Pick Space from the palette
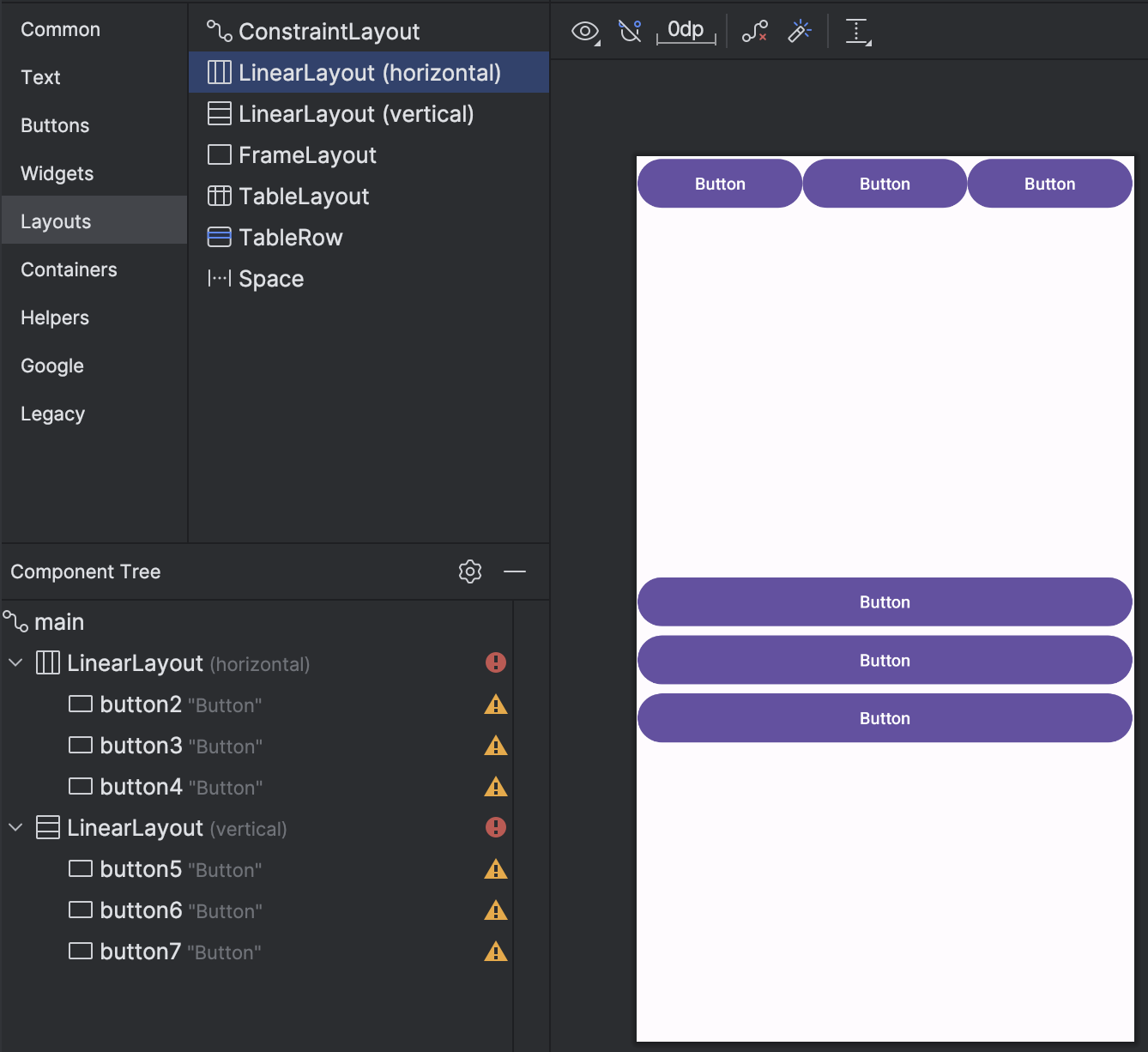Screen dimensions: 1148x1052 369,278
